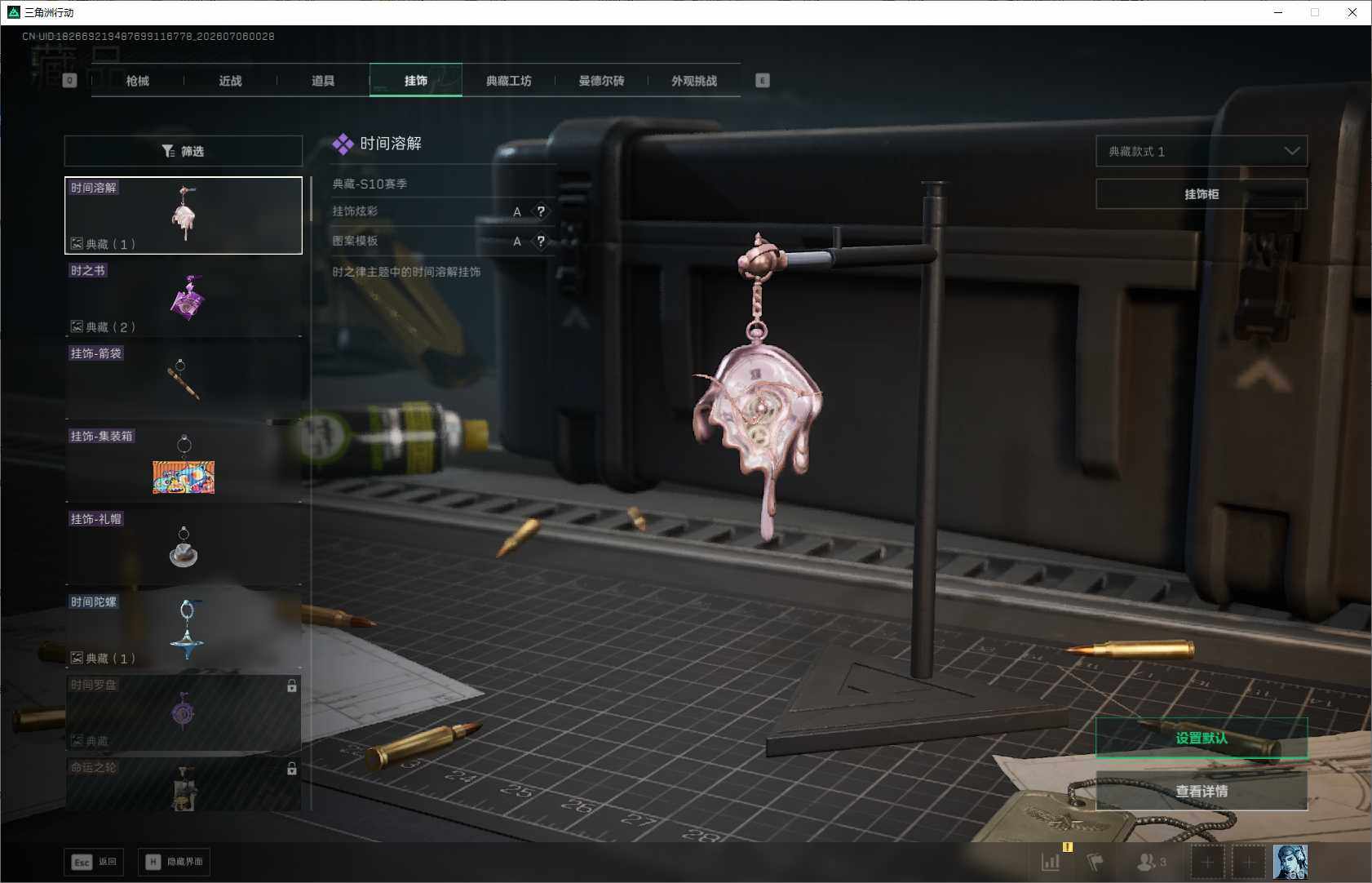Open the 曼德尔砖 tab
Screen dimensions: 1372x883
click(601, 81)
